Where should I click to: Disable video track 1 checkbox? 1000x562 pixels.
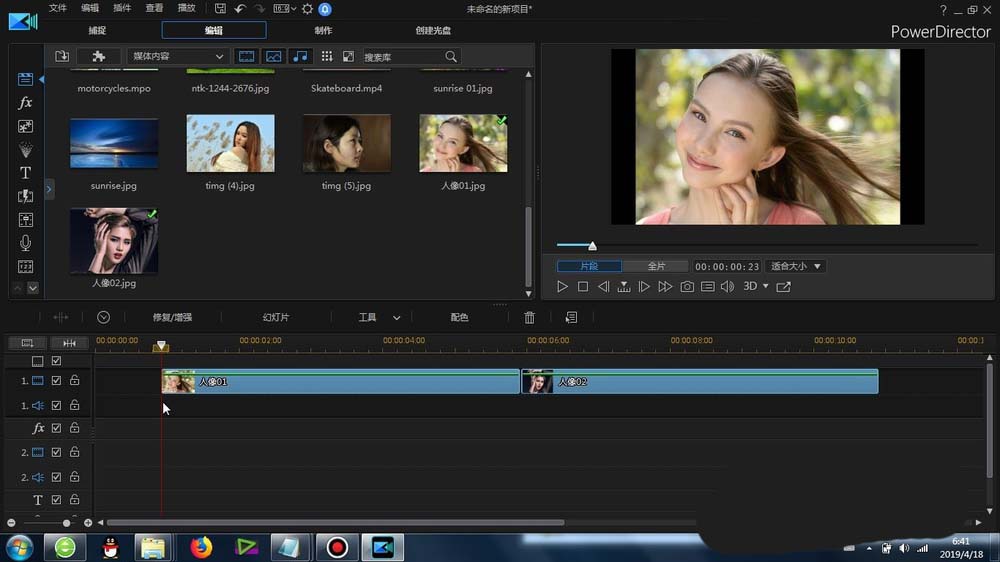[x=57, y=381]
